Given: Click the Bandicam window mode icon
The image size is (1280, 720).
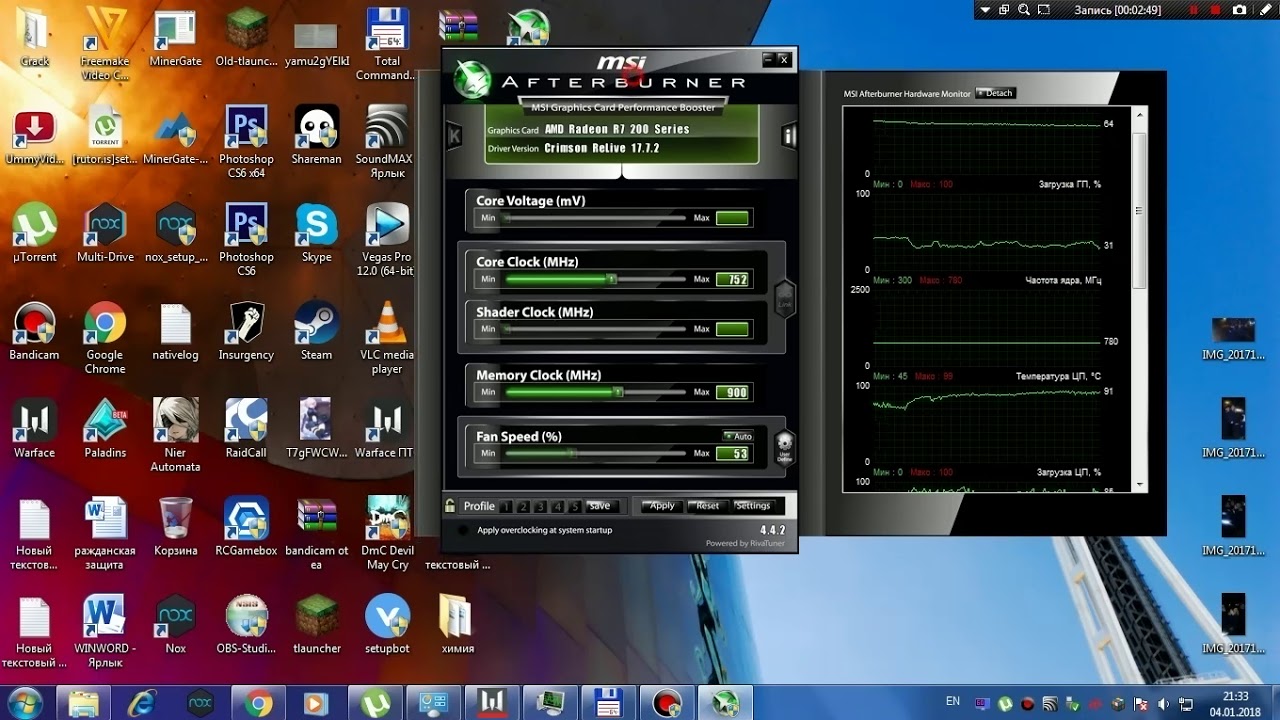Looking at the screenshot, I should tap(1004, 10).
